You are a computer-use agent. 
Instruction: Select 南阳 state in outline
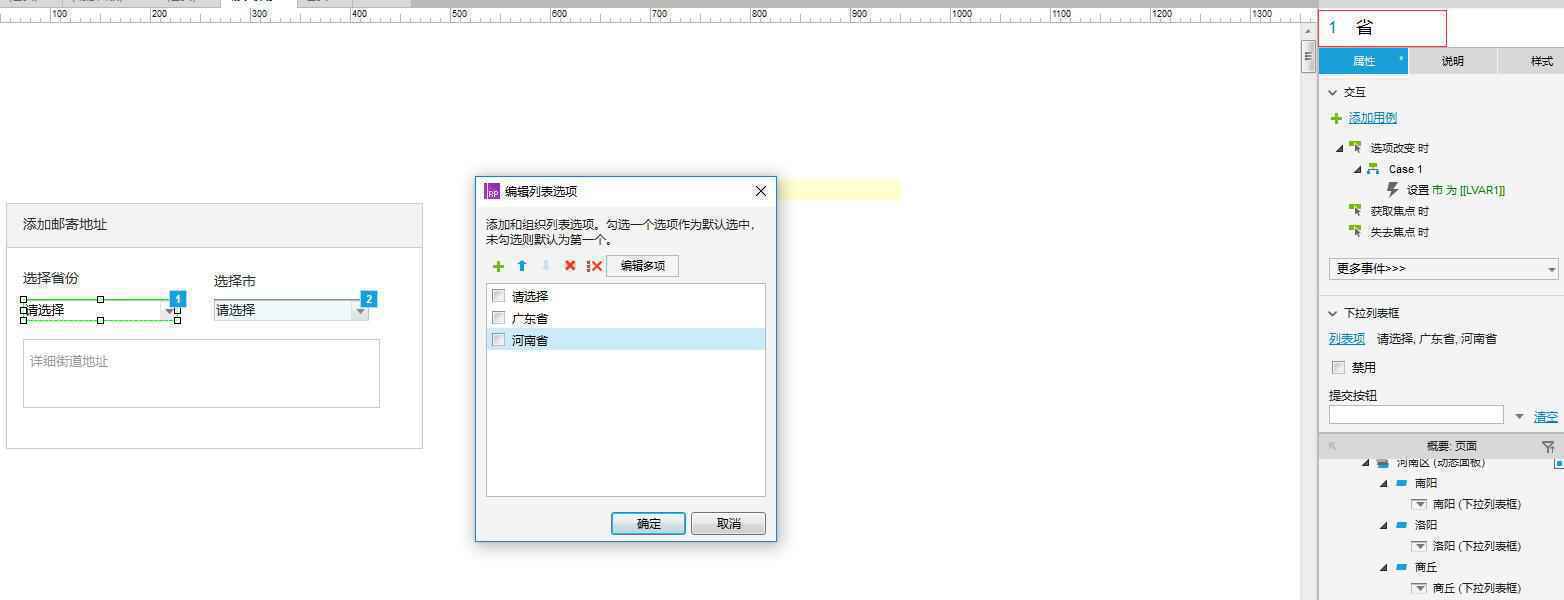pos(1426,483)
